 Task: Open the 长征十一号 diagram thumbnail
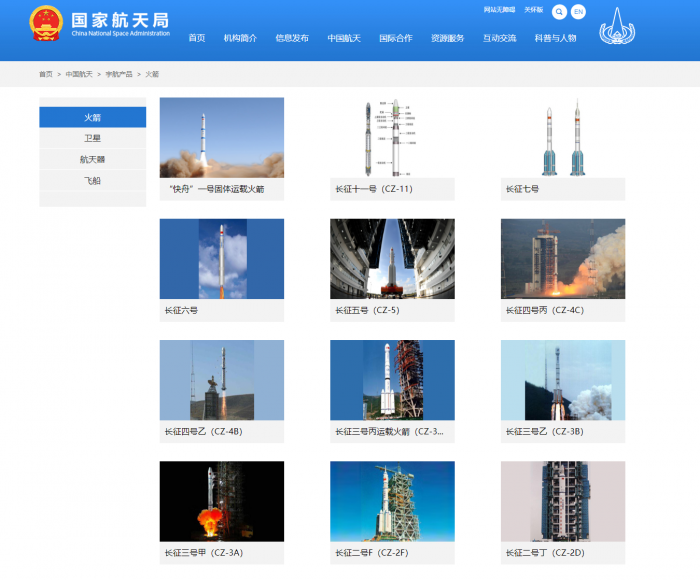coord(392,138)
